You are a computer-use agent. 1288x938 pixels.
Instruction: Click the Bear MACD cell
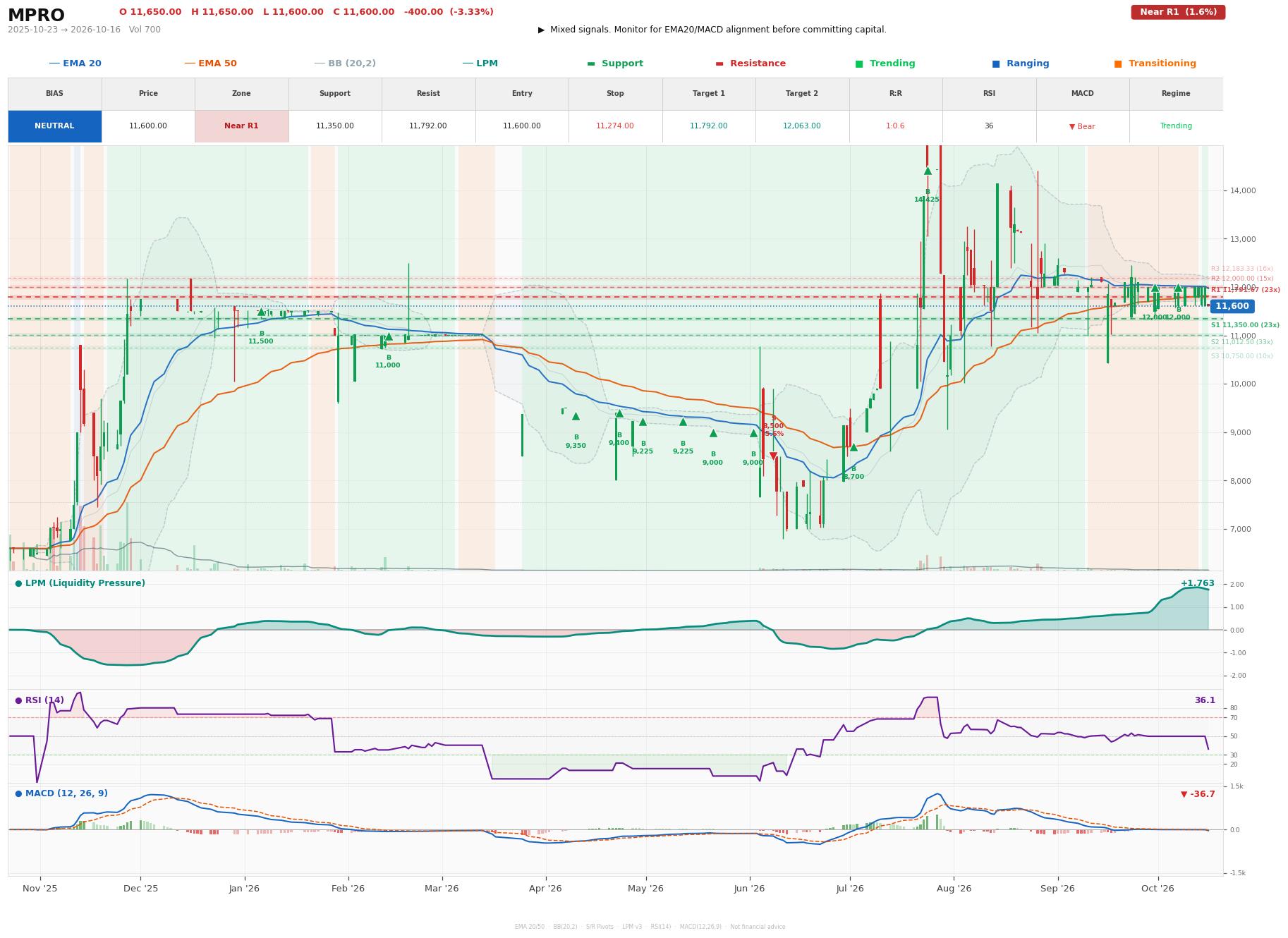pyautogui.click(x=1082, y=126)
